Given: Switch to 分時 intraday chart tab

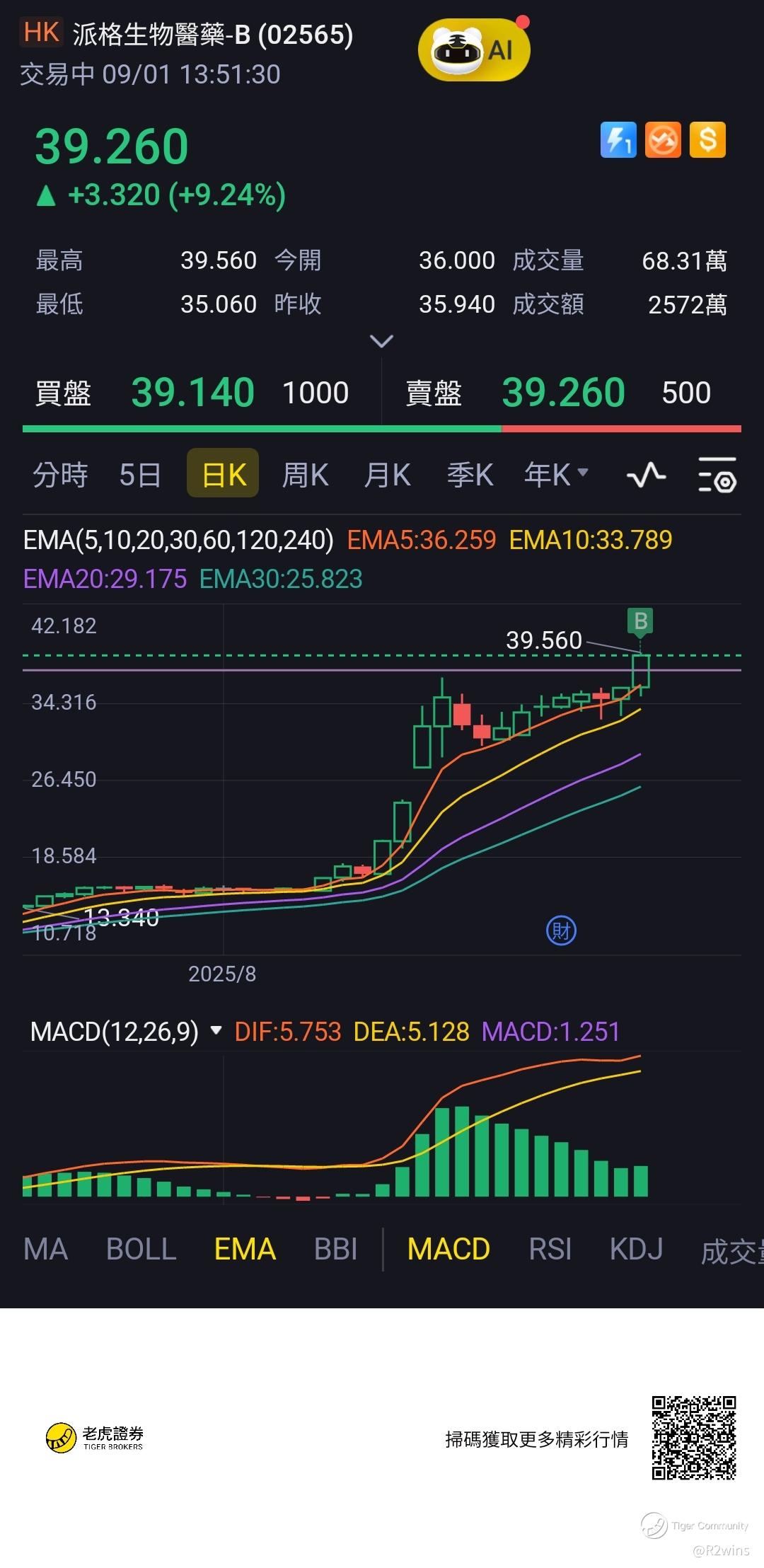Looking at the screenshot, I should [x=60, y=475].
